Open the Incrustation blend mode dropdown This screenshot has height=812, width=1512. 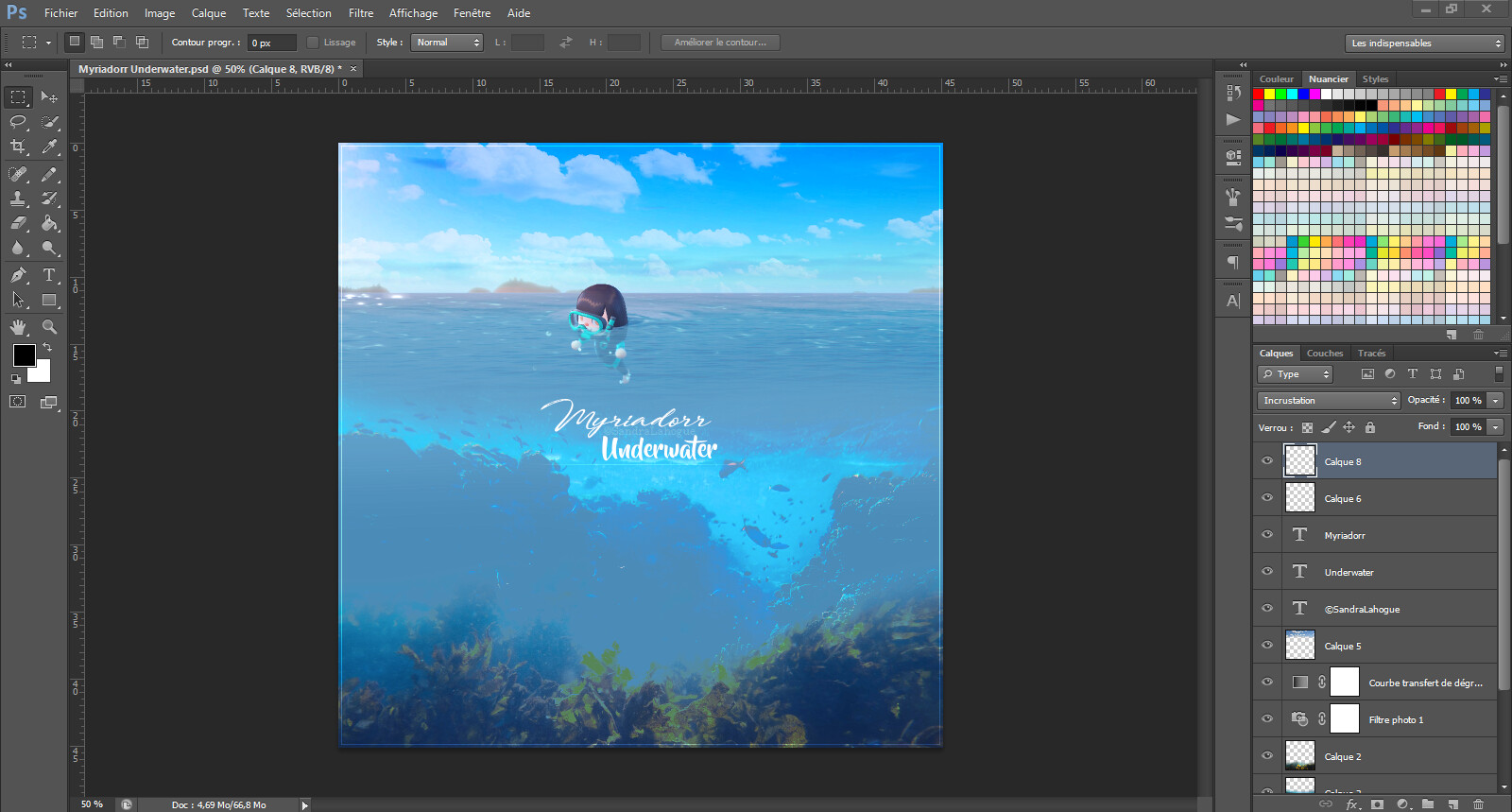pos(1329,401)
